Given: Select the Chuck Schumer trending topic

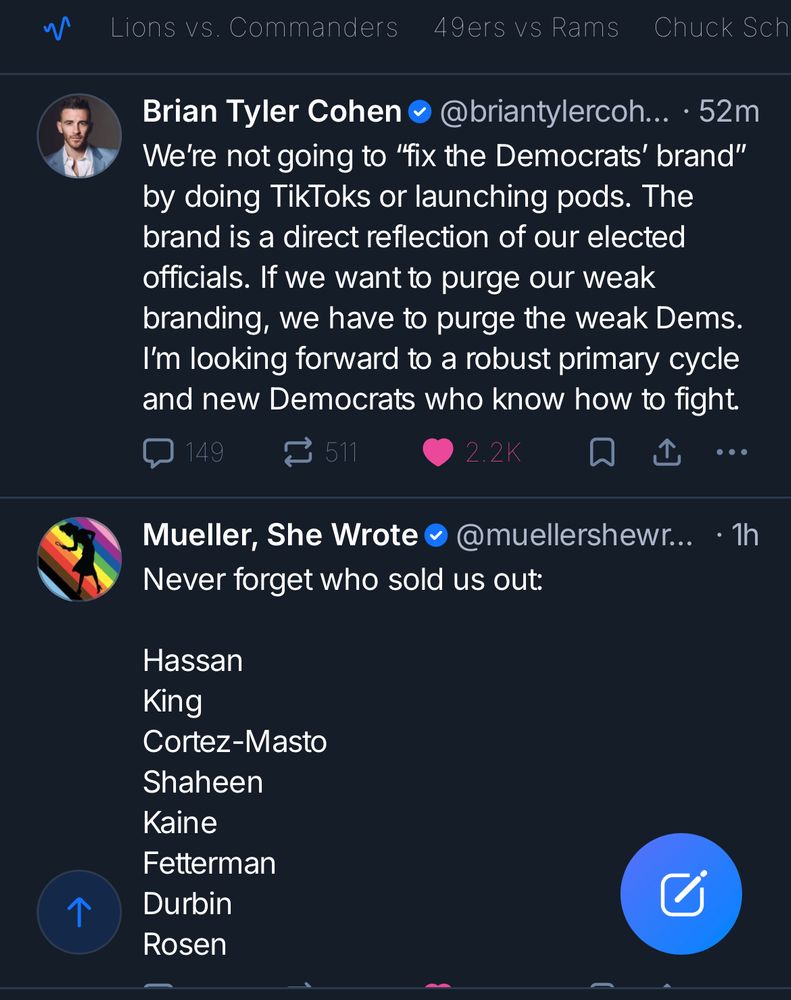Looking at the screenshot, I should 720,28.
